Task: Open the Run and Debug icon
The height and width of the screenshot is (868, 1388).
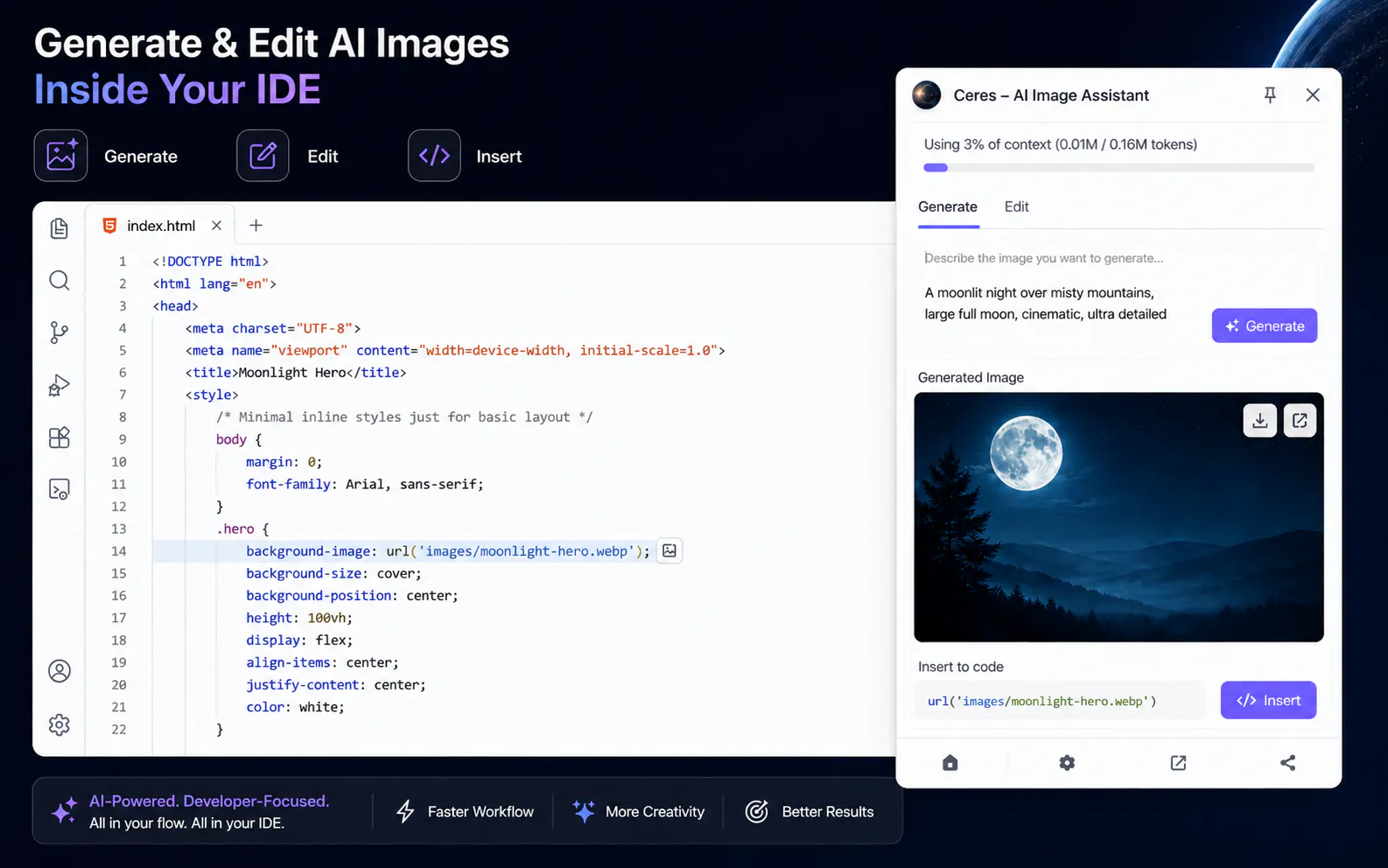Action: [x=60, y=385]
